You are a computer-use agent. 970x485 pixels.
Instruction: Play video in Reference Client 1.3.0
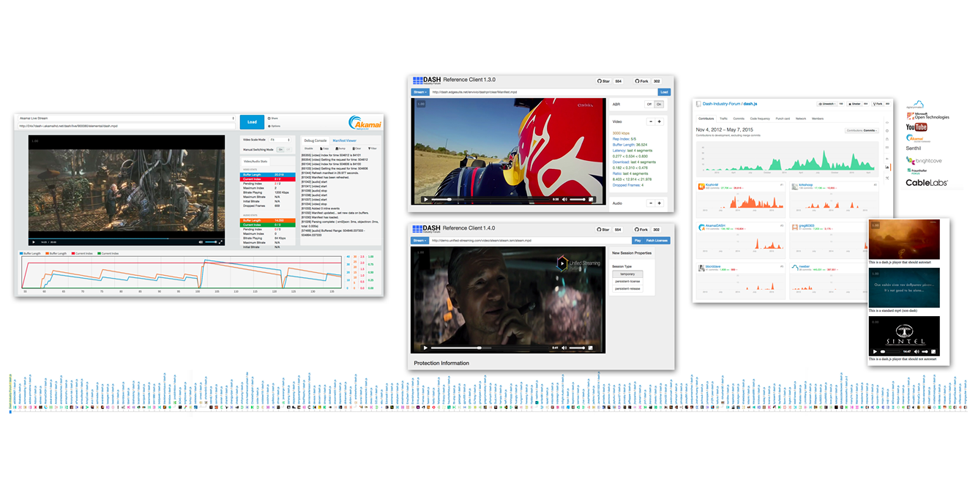click(x=425, y=199)
